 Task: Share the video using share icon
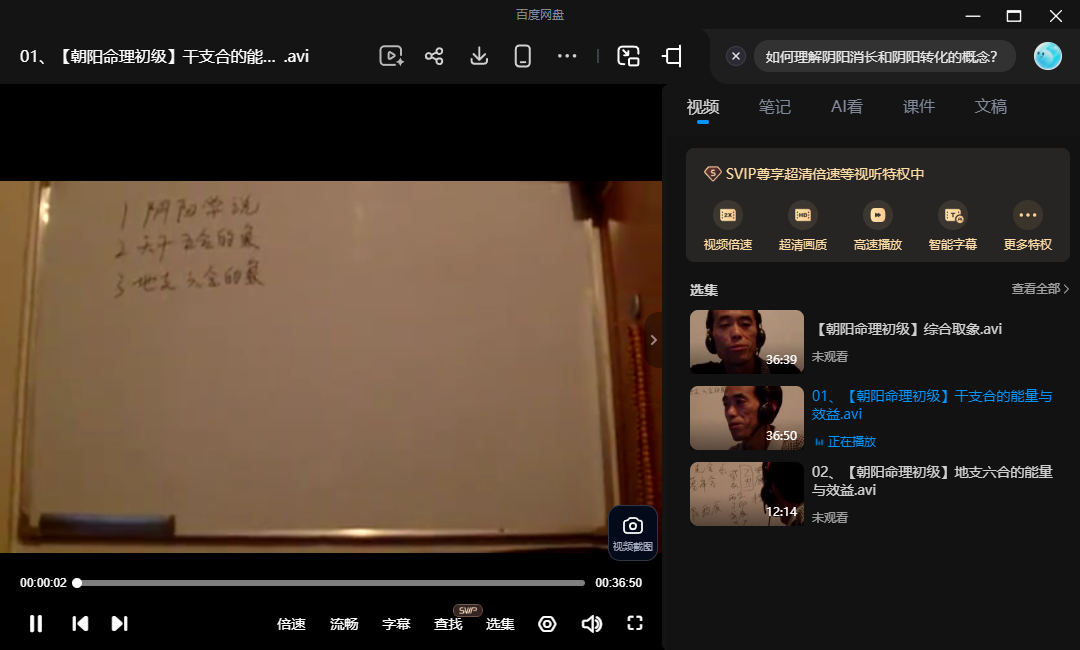[x=434, y=56]
